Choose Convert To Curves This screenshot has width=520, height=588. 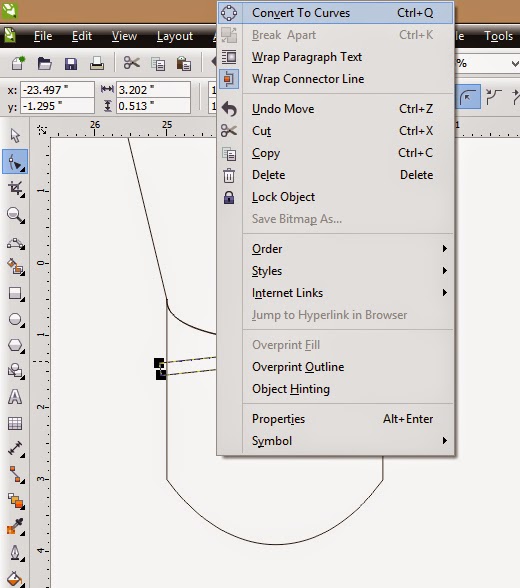click(x=336, y=13)
